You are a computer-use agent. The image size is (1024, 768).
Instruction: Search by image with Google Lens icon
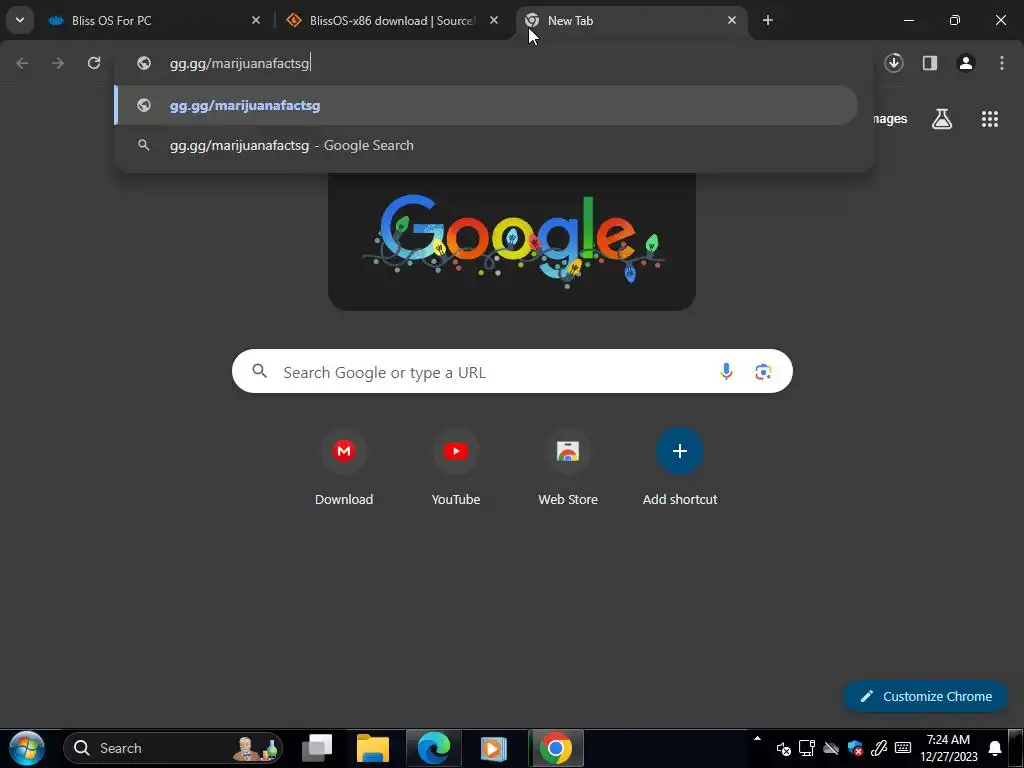pyautogui.click(x=763, y=372)
